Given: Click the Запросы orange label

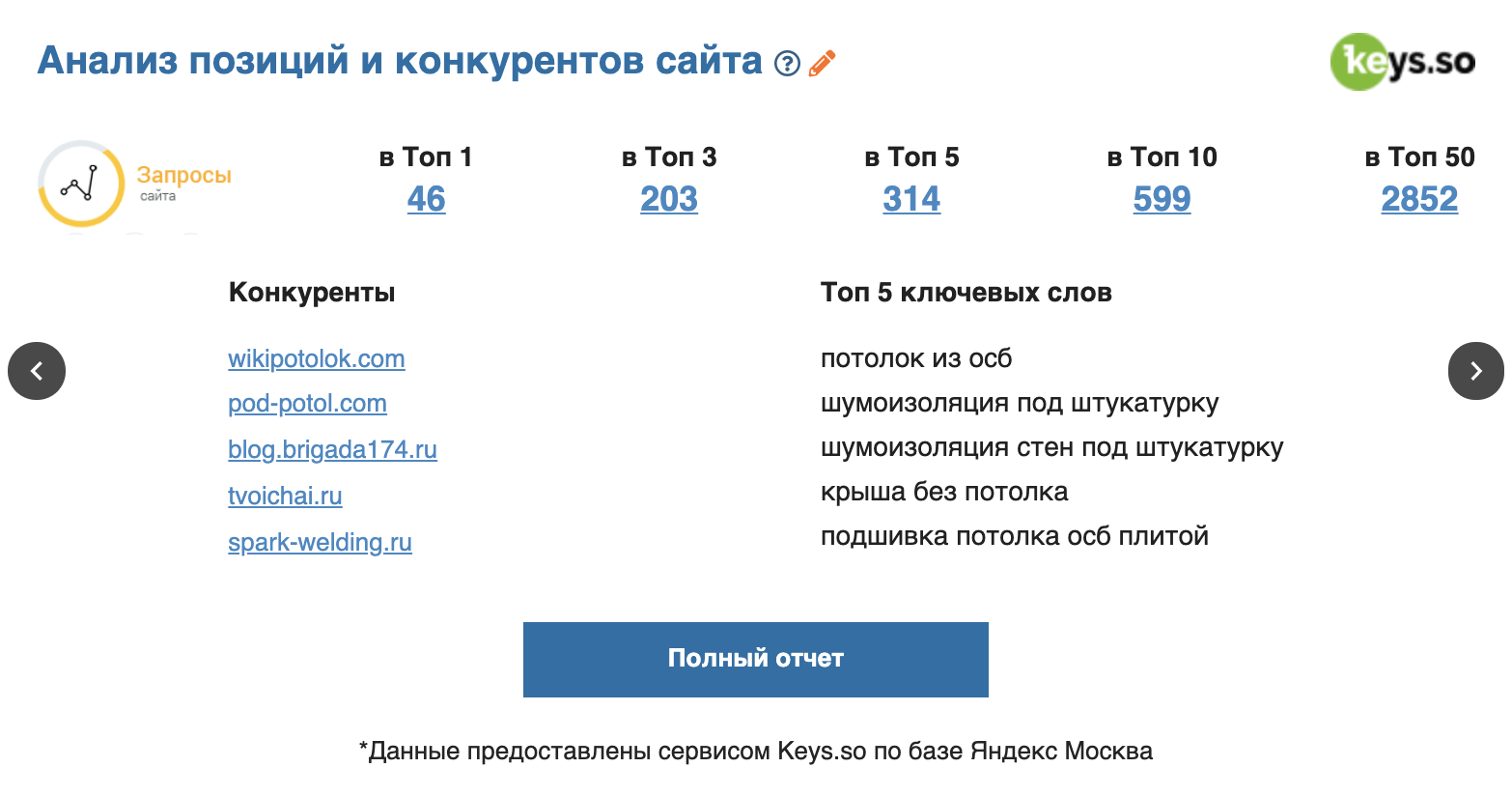Looking at the screenshot, I should pyautogui.click(x=183, y=175).
